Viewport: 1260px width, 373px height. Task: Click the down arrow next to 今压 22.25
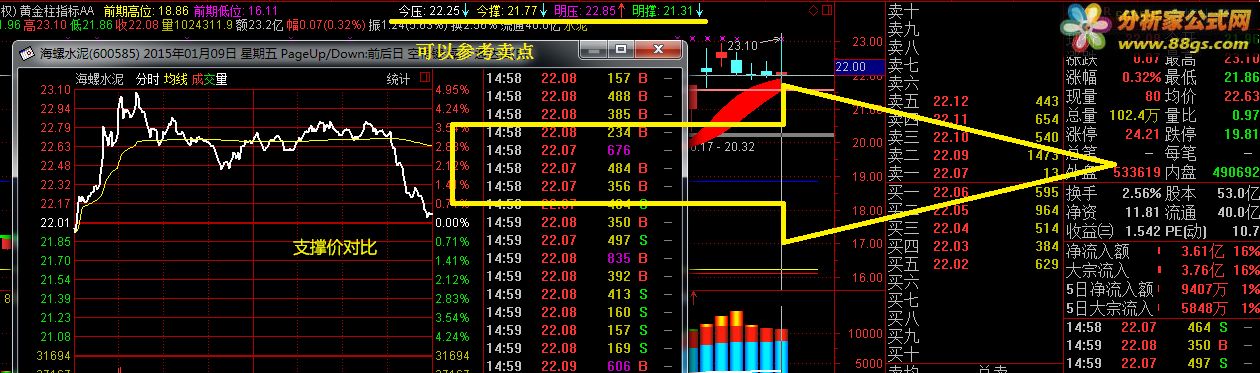click(465, 9)
